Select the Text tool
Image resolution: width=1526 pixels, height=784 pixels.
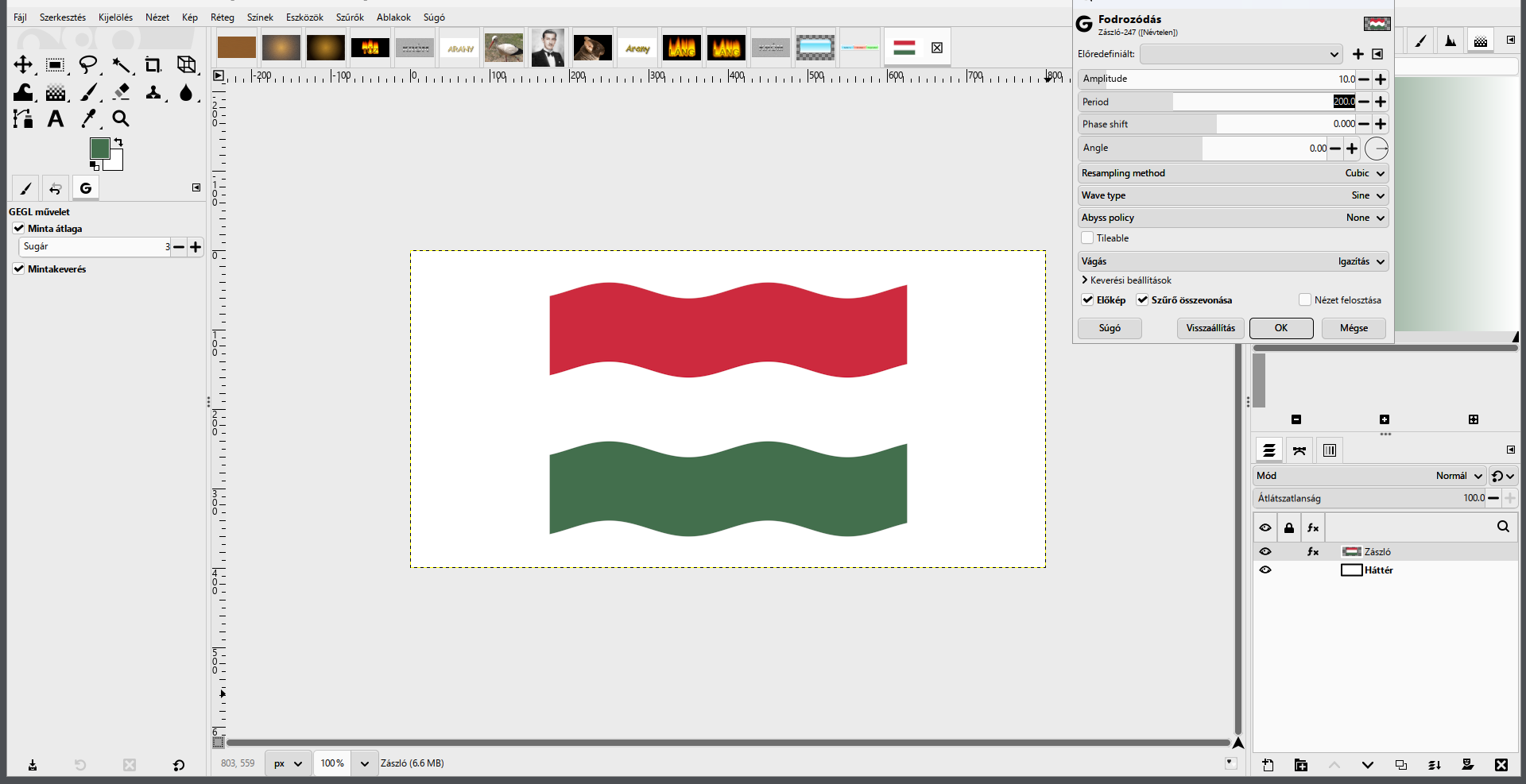coord(56,118)
